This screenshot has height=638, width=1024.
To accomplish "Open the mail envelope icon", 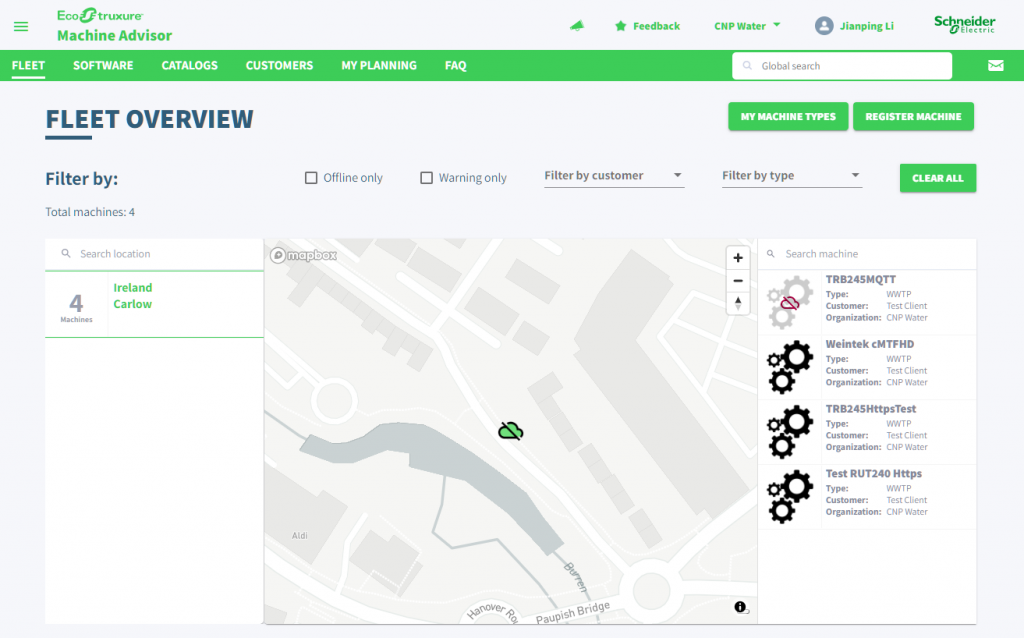I will pyautogui.click(x=995, y=65).
